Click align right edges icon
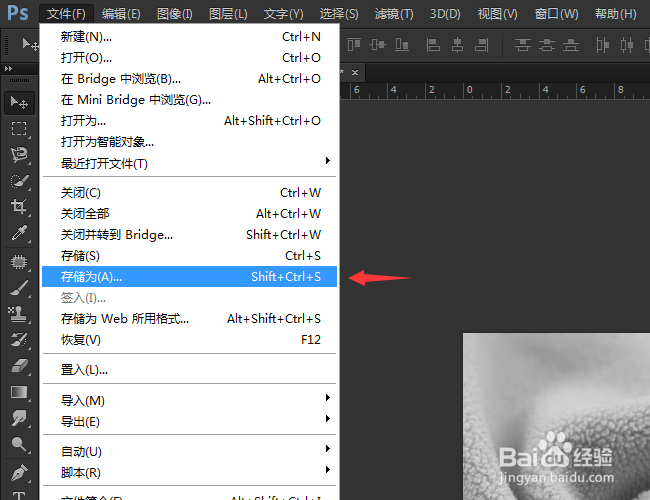 tap(481, 44)
